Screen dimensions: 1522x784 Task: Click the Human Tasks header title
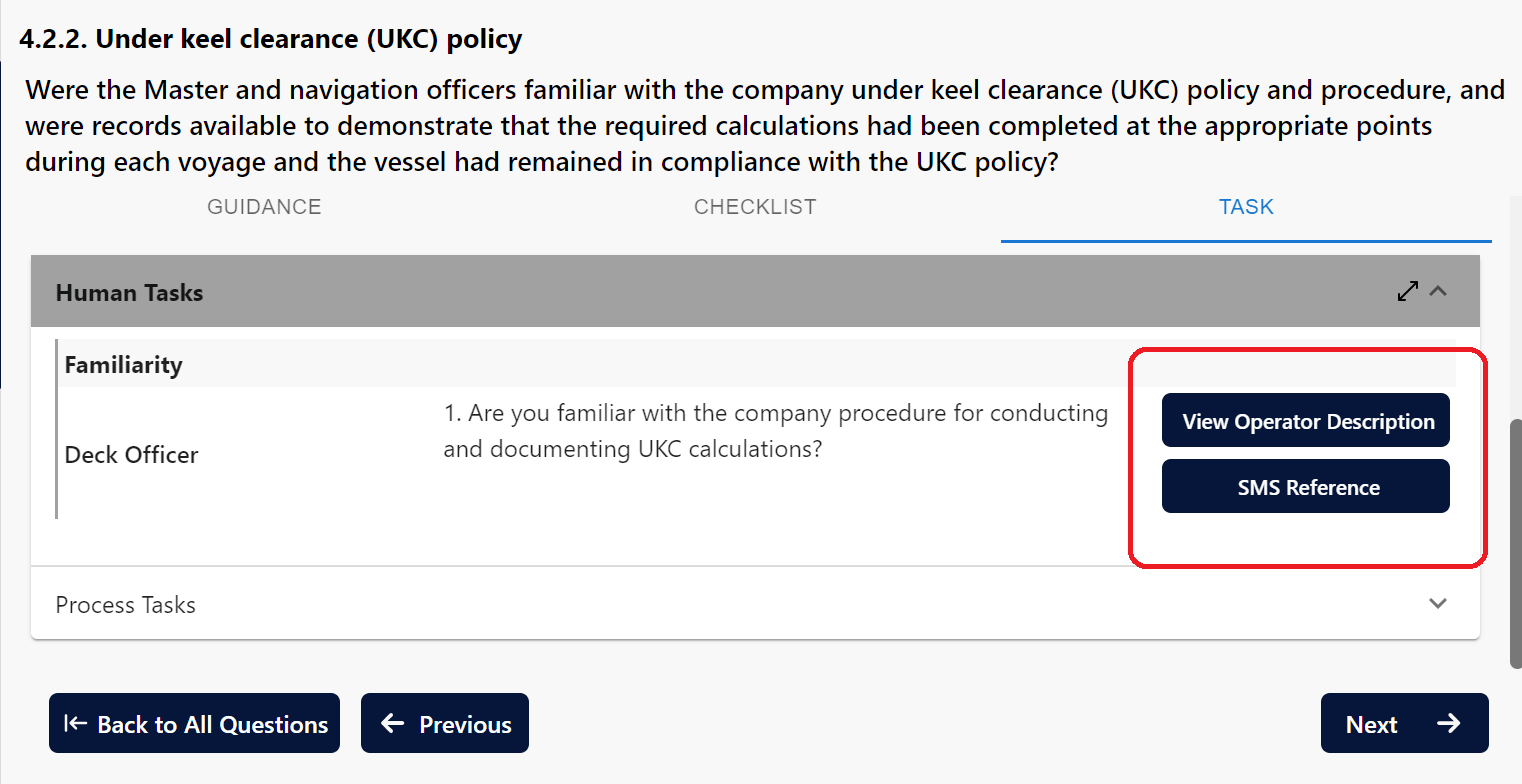(130, 293)
